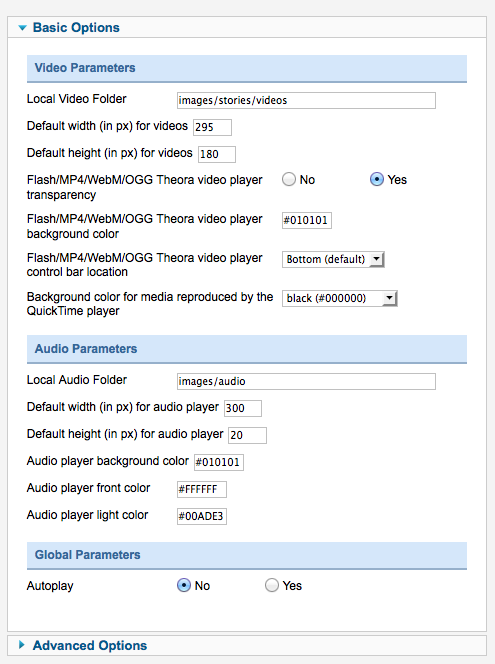Collapse the Basic Options disclosure triangle
Screen dimensions: 495x664
click(x=23, y=28)
